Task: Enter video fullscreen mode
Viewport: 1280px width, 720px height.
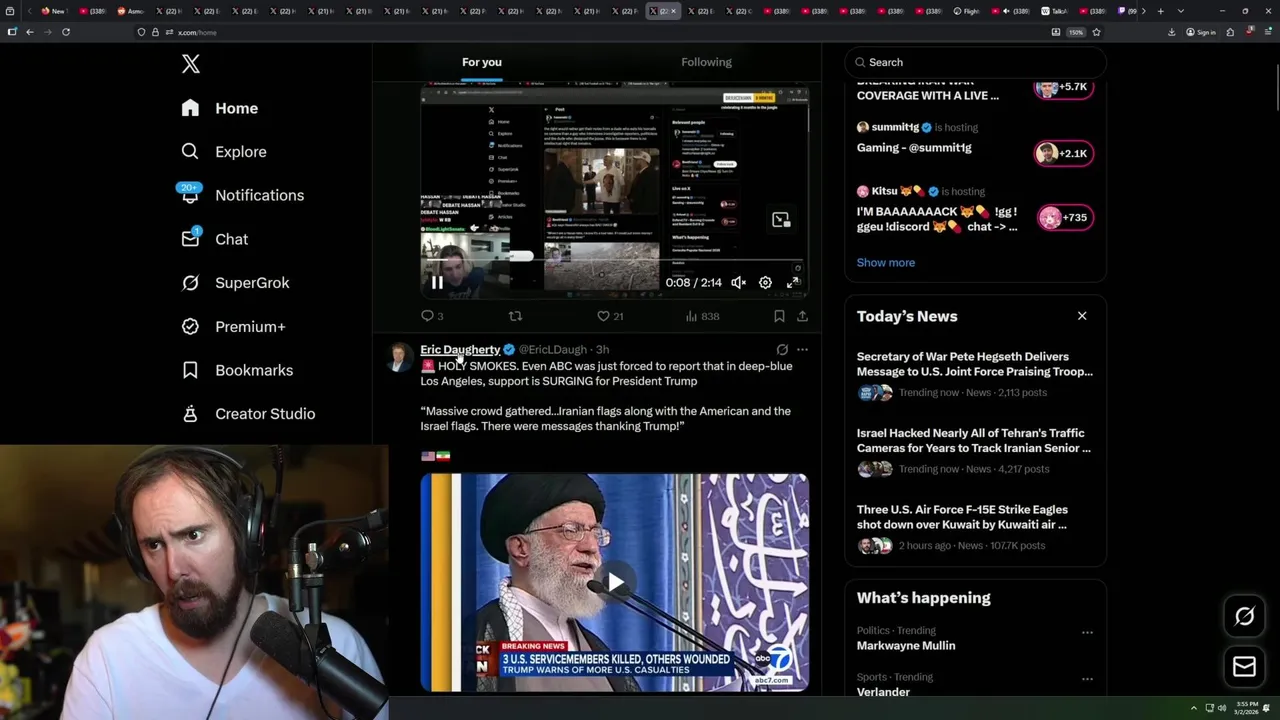Action: click(x=792, y=283)
